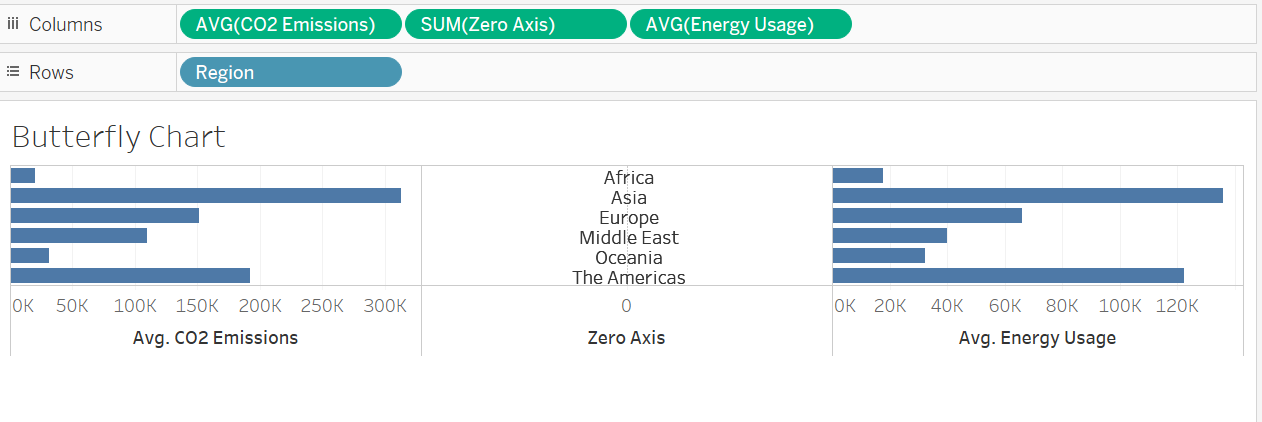This screenshot has height=422, width=1262.
Task: Click the Europe CO2 Emissions bar
Action: (105, 216)
